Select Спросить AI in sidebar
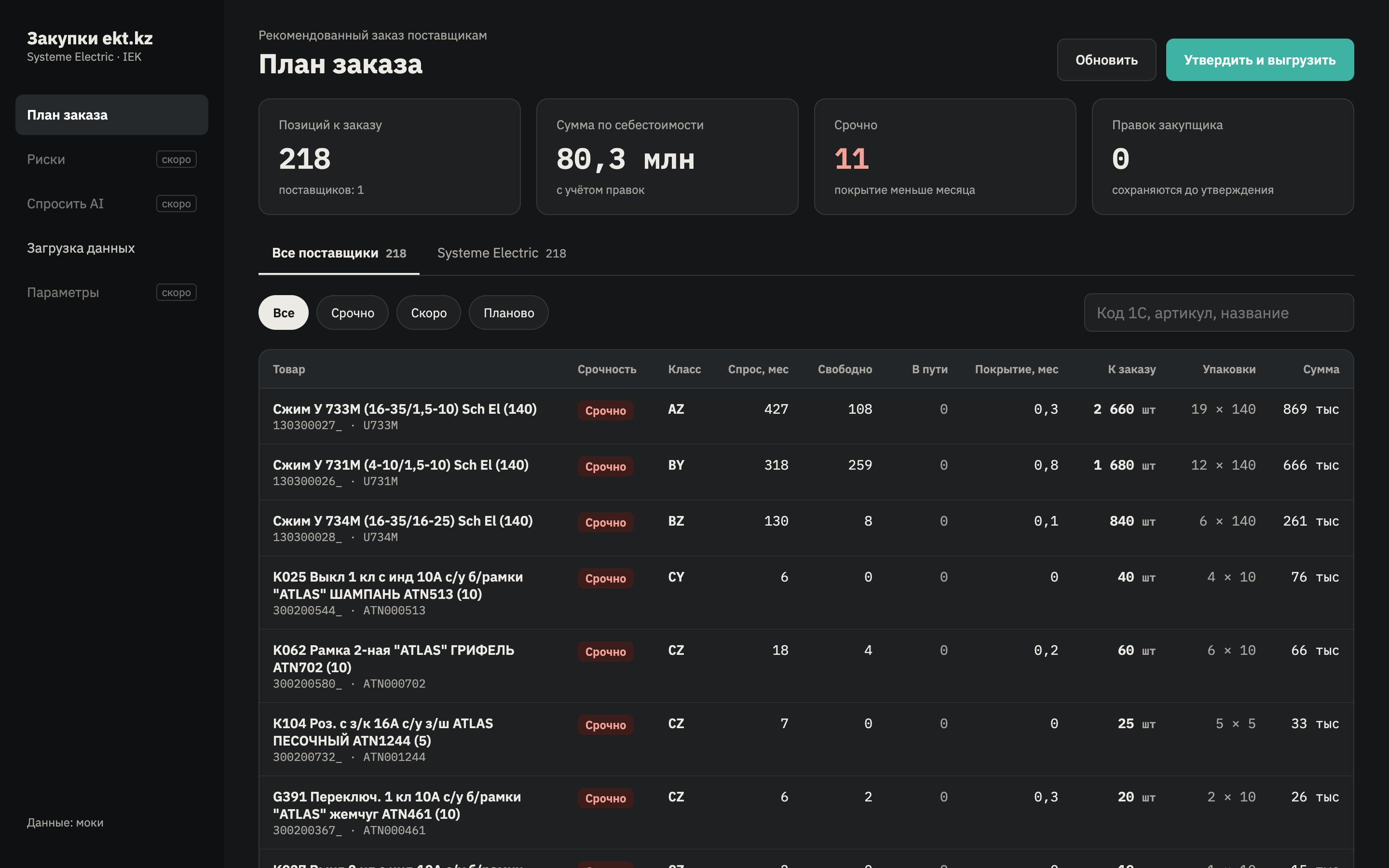The width and height of the screenshot is (1389, 868). tap(111, 204)
